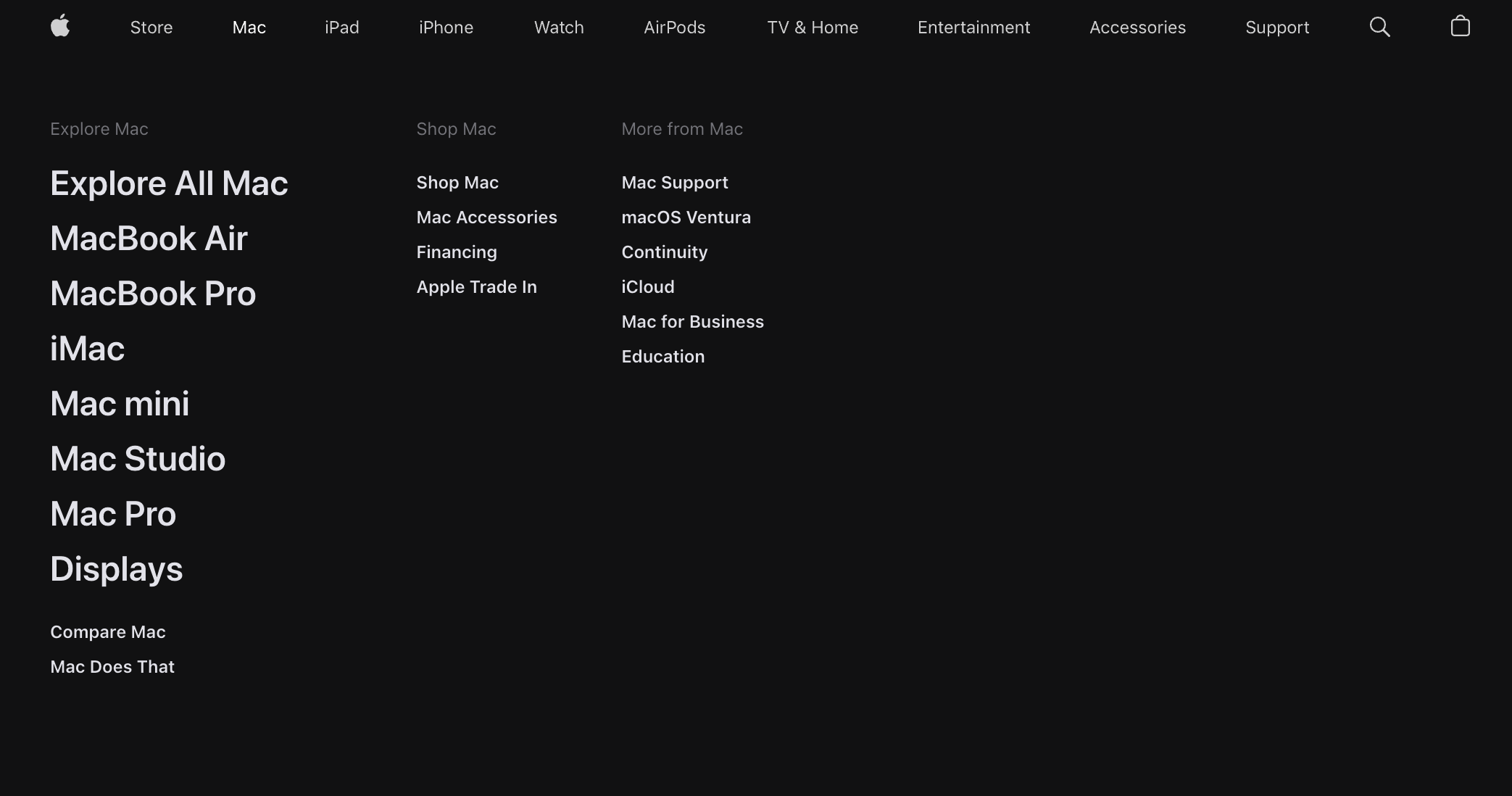Select AirPods in the nav bar
The width and height of the screenshot is (1512, 796).
pyautogui.click(x=674, y=28)
